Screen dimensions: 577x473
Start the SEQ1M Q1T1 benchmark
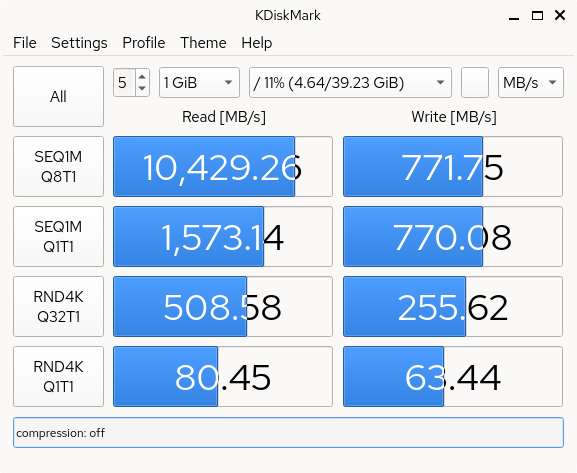(x=59, y=236)
